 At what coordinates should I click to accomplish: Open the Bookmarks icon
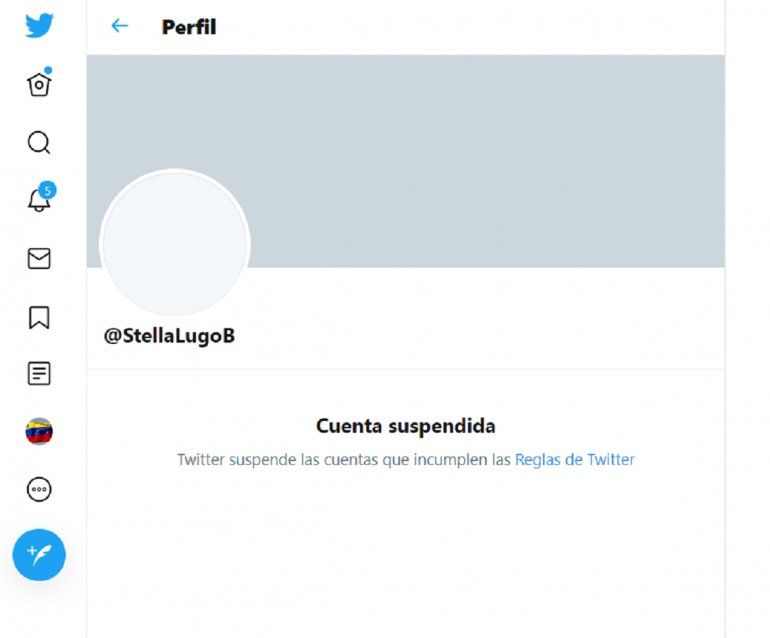coord(39,317)
